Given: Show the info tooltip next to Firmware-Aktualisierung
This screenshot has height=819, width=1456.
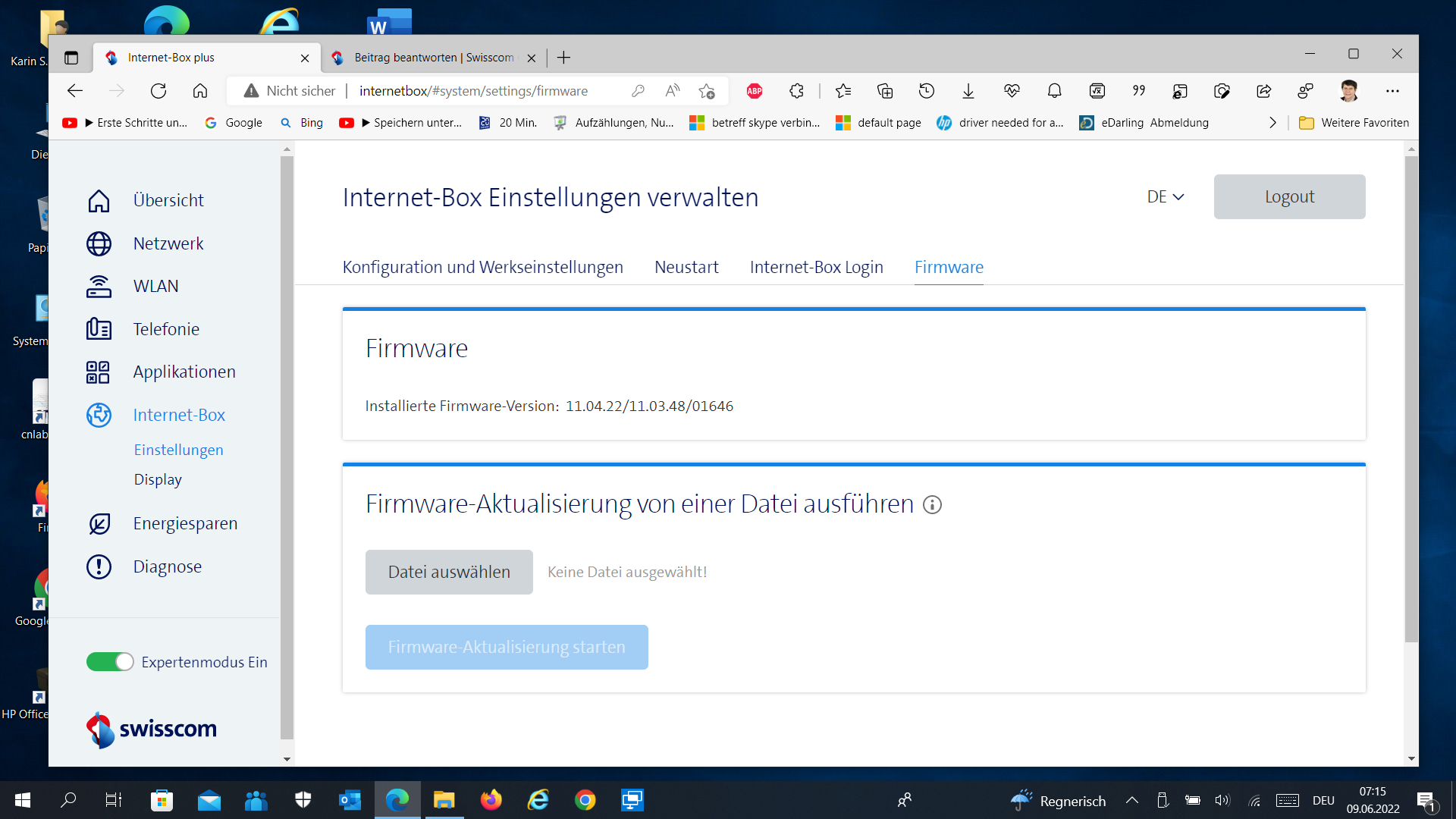Looking at the screenshot, I should (932, 504).
